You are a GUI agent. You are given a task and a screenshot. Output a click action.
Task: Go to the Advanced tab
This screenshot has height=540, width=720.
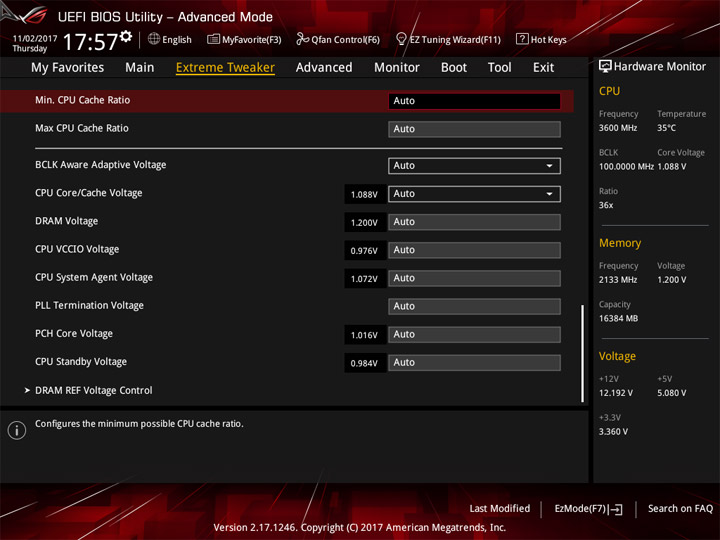(x=324, y=68)
